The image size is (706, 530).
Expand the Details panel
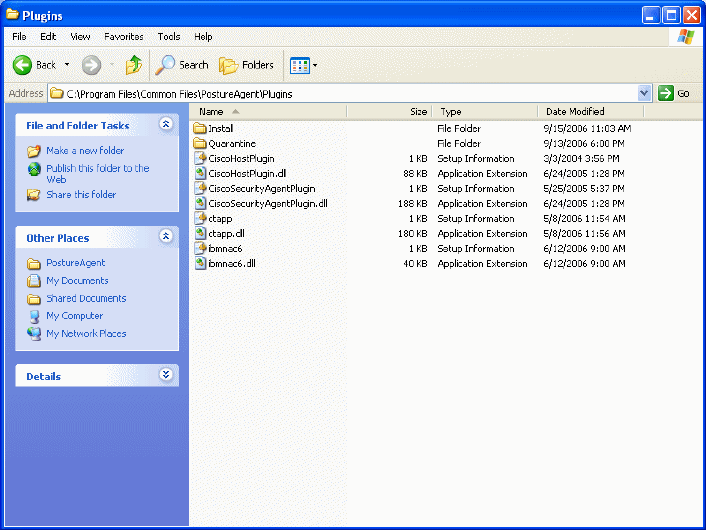166,375
